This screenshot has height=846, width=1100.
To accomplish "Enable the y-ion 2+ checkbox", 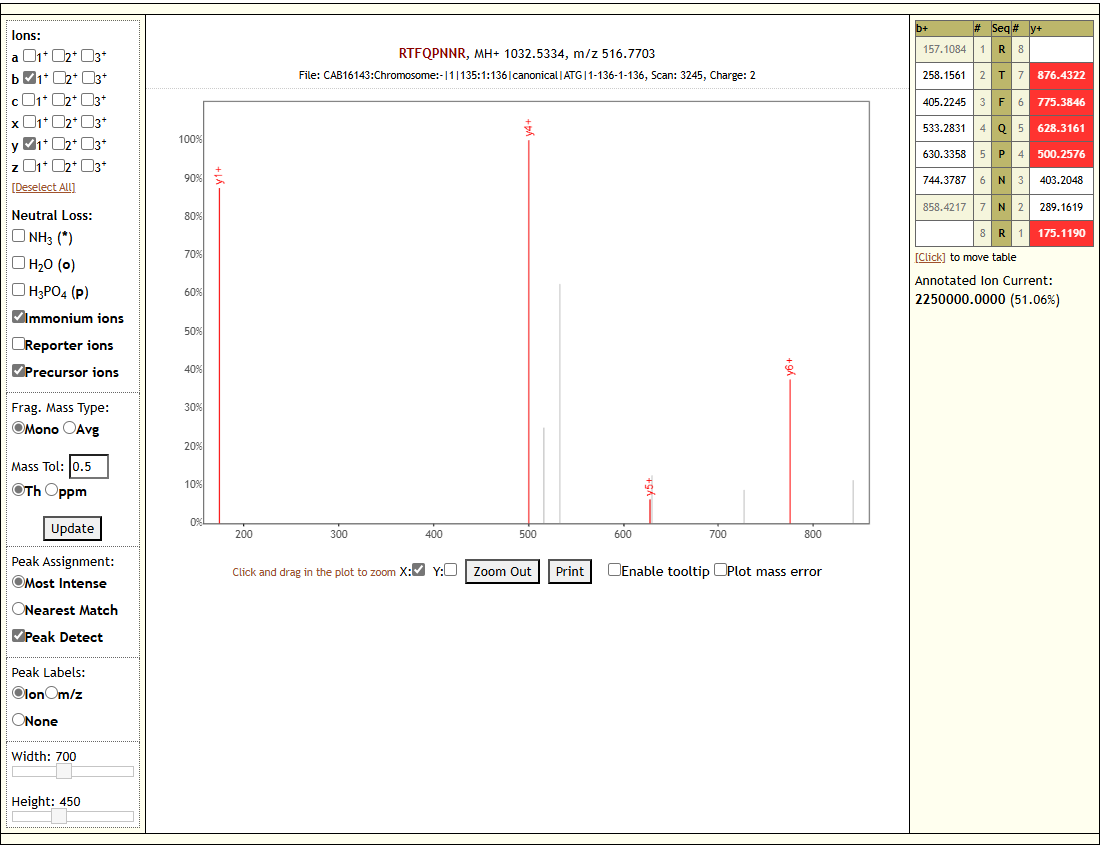I will (59, 144).
